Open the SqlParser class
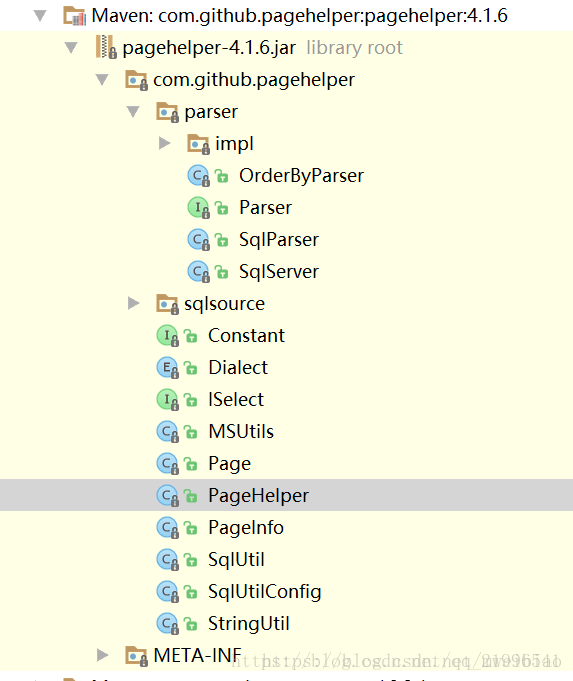573x681 pixels. 279,240
